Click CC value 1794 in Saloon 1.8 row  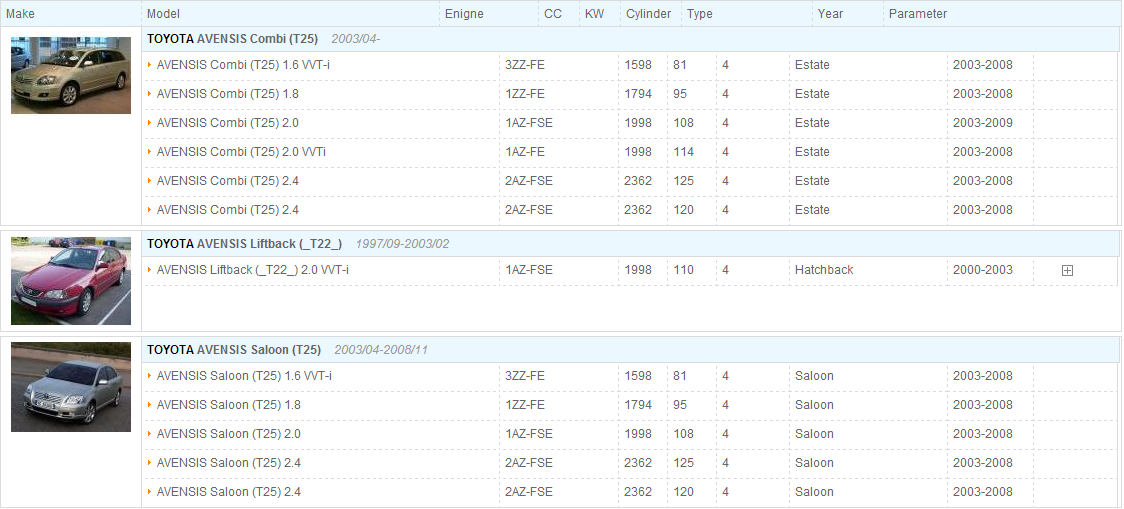tap(638, 405)
